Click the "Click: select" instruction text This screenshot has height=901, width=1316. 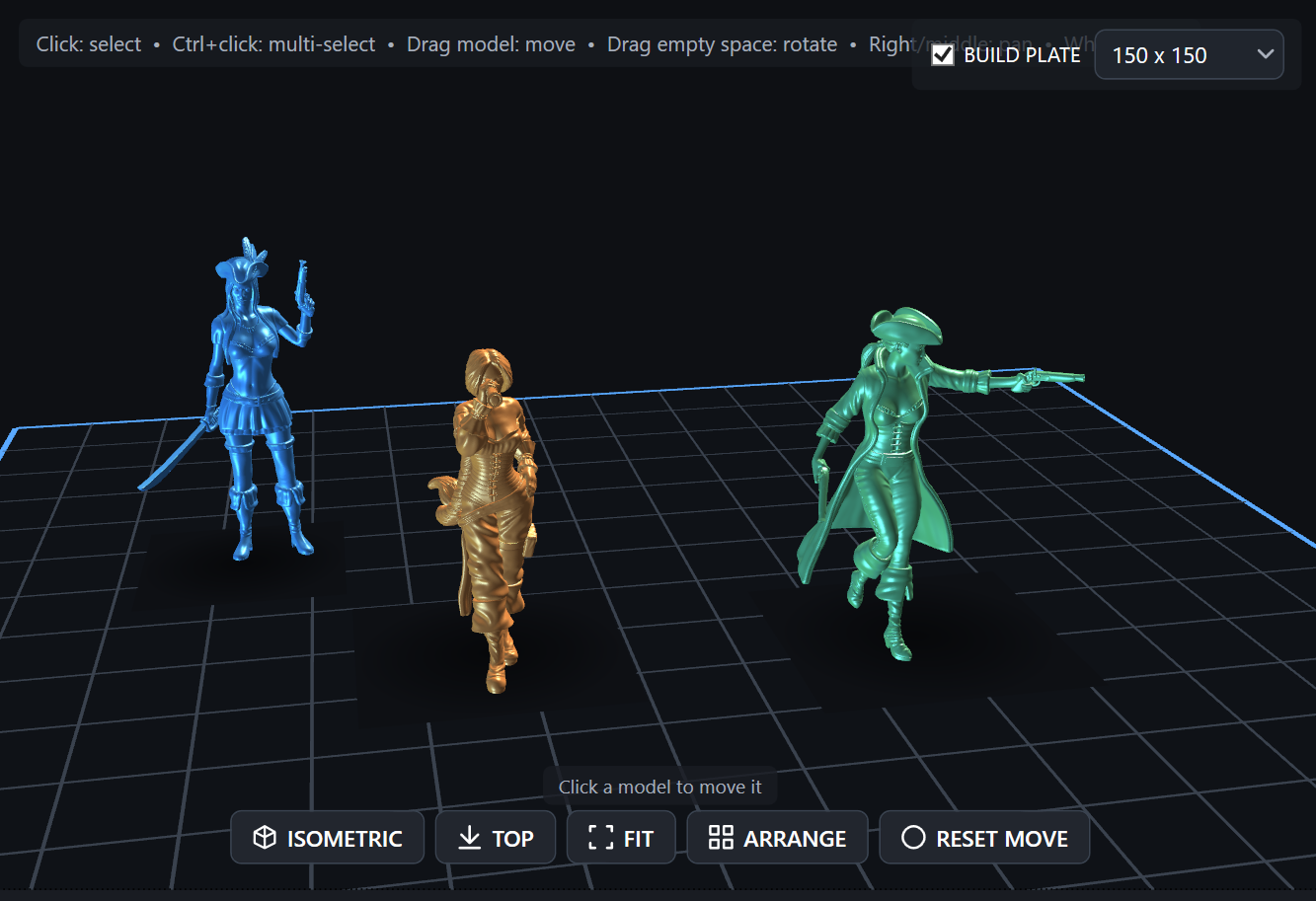pyautogui.click(x=89, y=44)
